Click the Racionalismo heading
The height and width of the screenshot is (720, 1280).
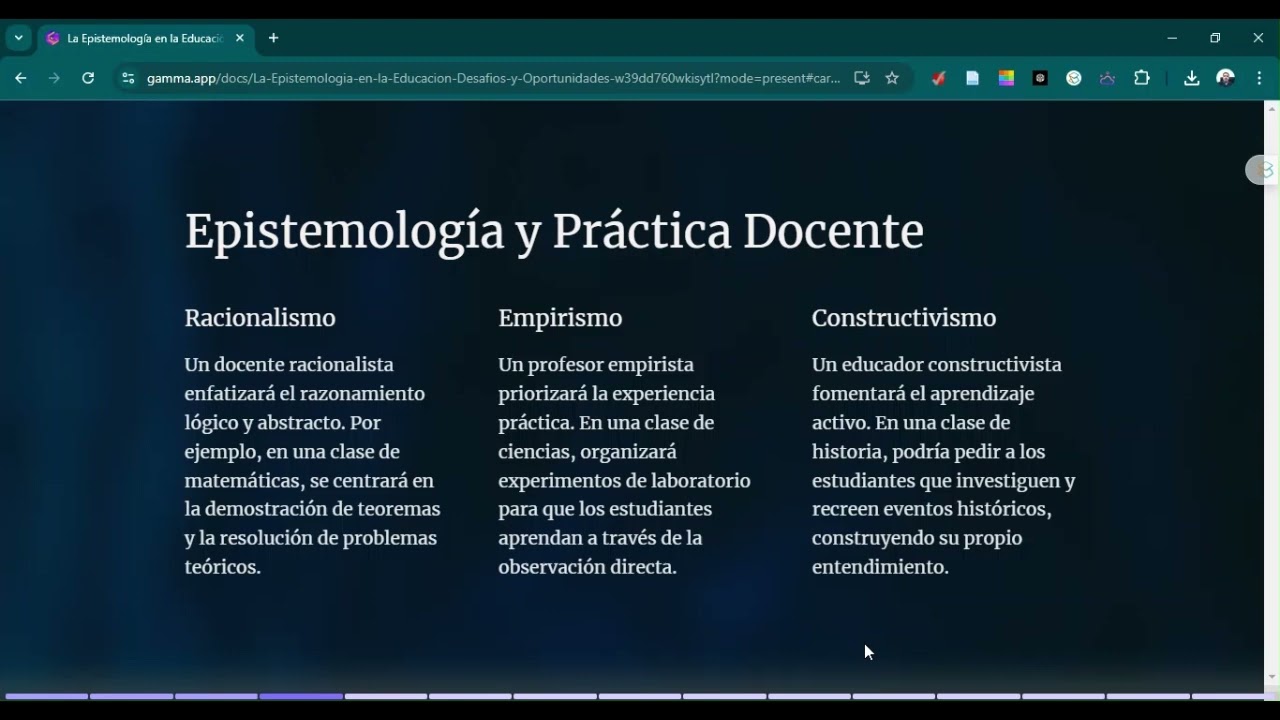260,318
